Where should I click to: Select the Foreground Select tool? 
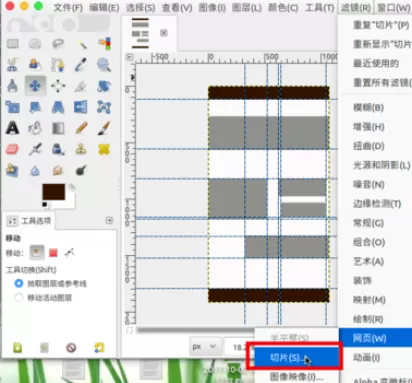point(35,65)
